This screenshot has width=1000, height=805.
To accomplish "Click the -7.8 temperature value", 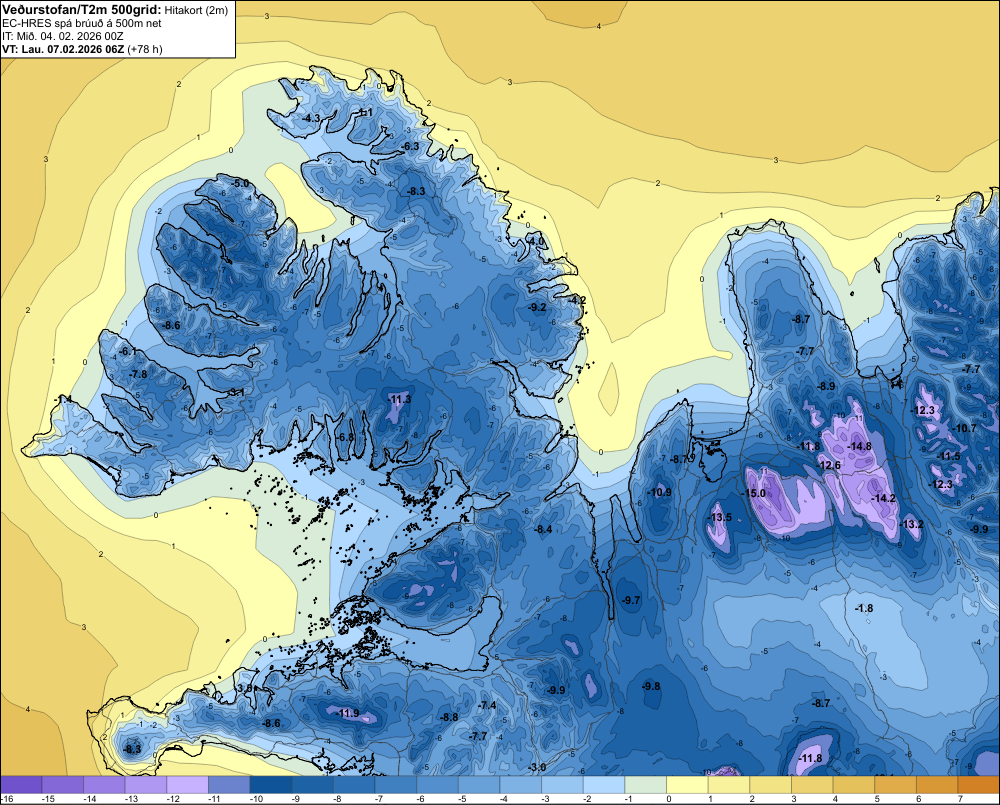I will click(x=138, y=374).
